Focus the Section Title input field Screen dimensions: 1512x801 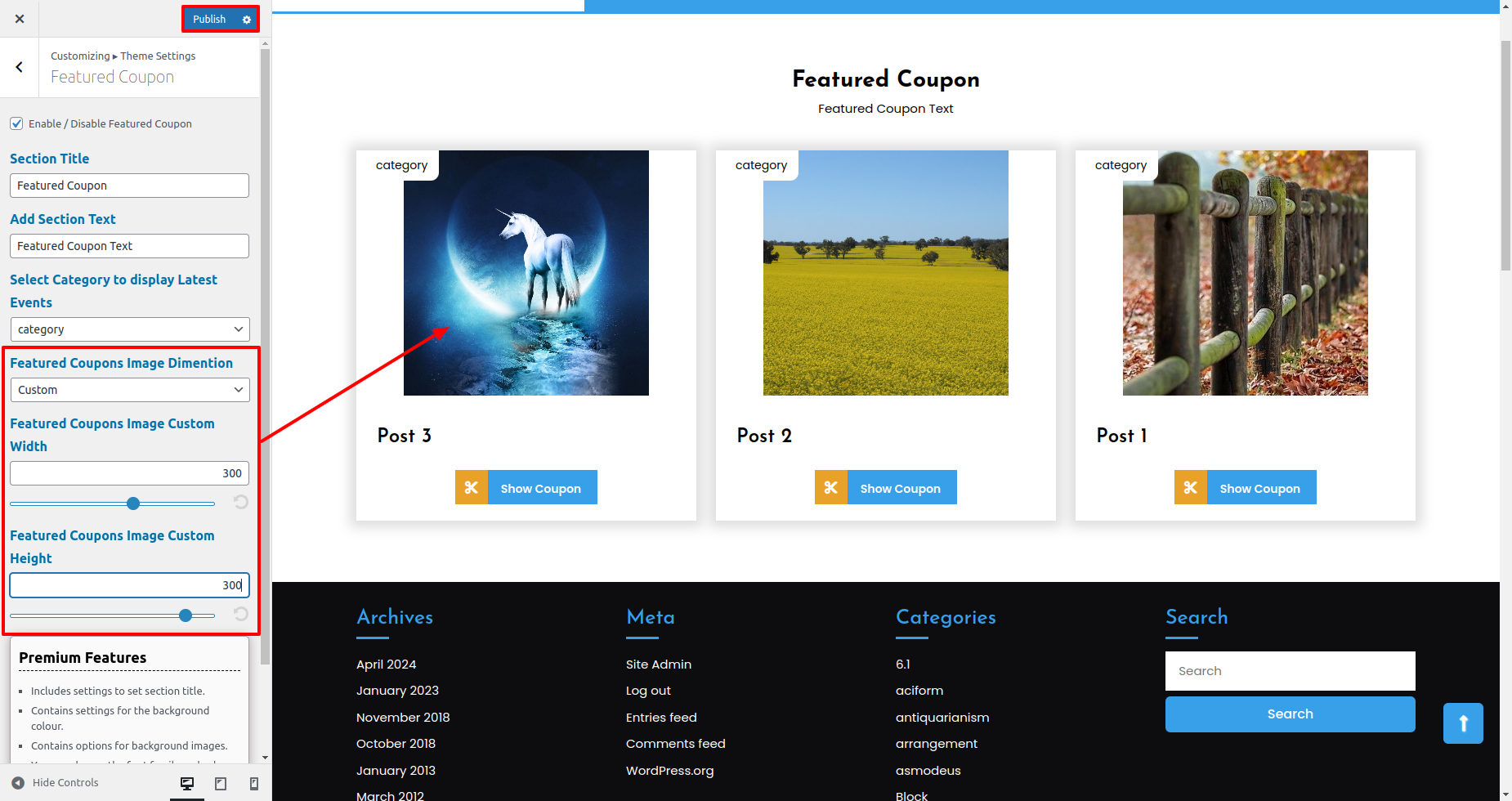point(129,186)
